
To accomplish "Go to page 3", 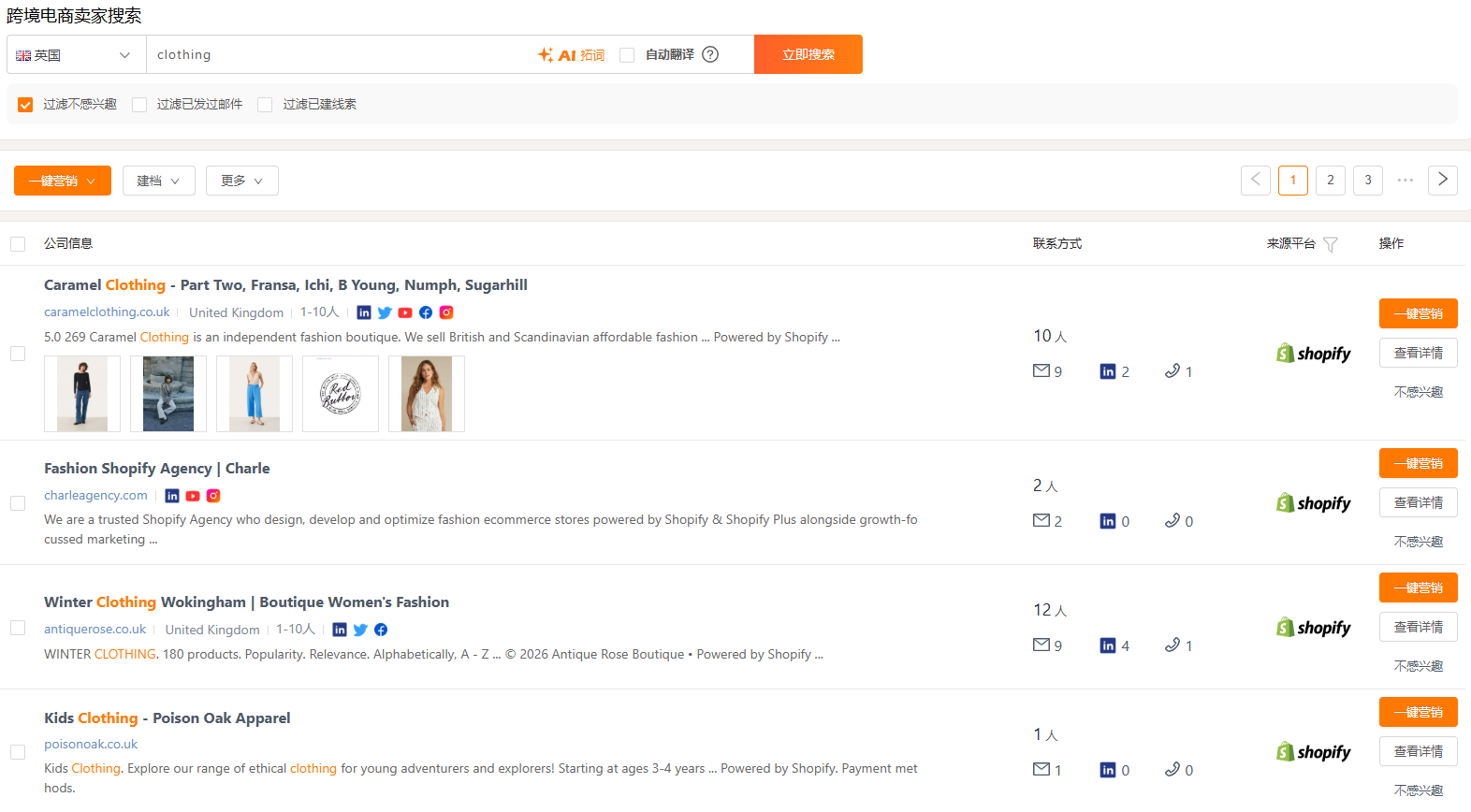I will pyautogui.click(x=1368, y=180).
